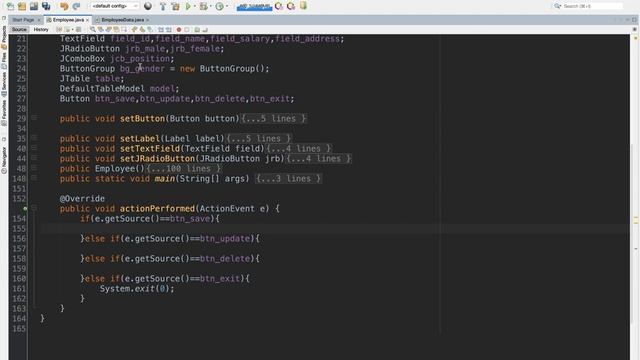The width and height of the screenshot is (640, 360).
Task: Switch to the Employee.java tab
Action: 68,20
